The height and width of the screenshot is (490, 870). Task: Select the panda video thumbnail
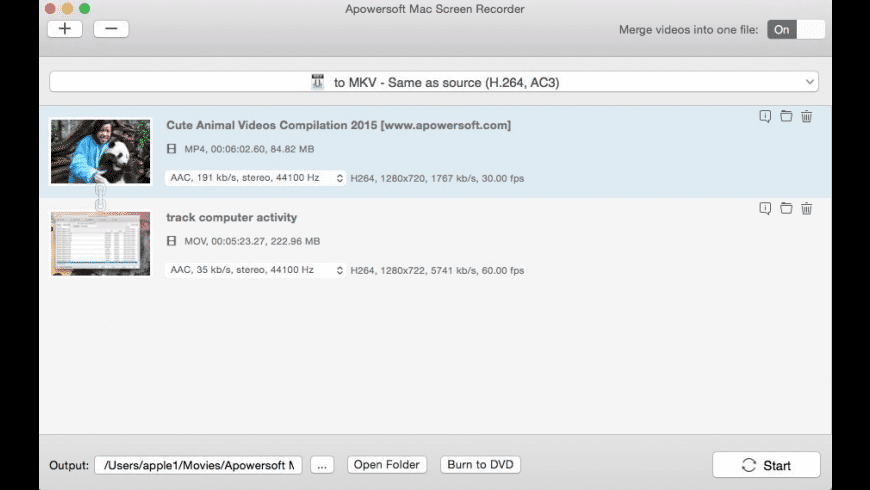[100, 151]
